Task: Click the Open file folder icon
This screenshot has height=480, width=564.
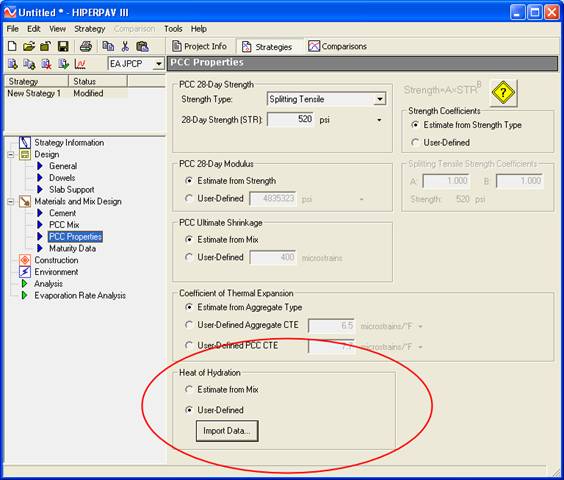Action: pos(29,46)
